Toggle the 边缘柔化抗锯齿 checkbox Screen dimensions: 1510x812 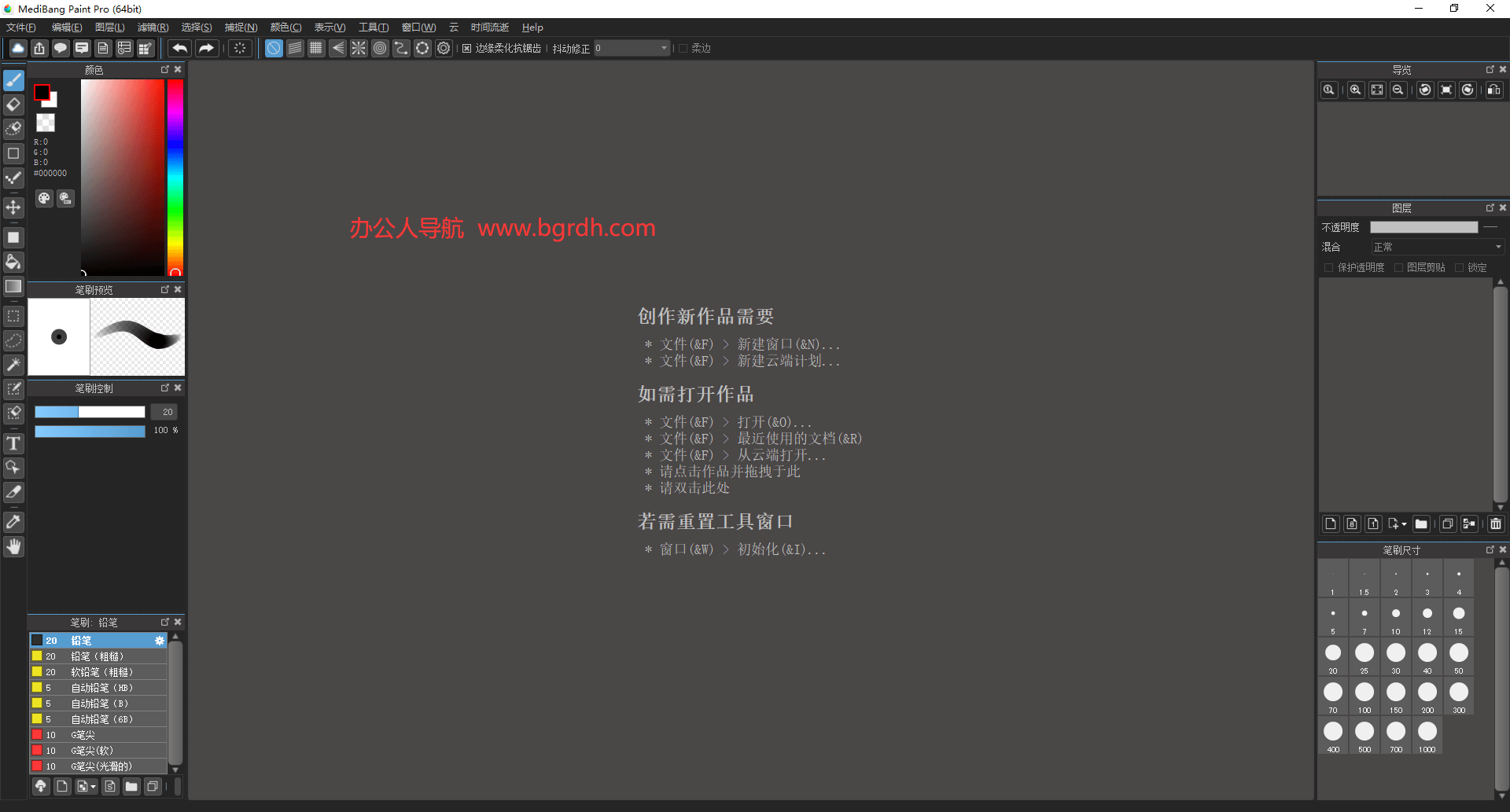466,49
